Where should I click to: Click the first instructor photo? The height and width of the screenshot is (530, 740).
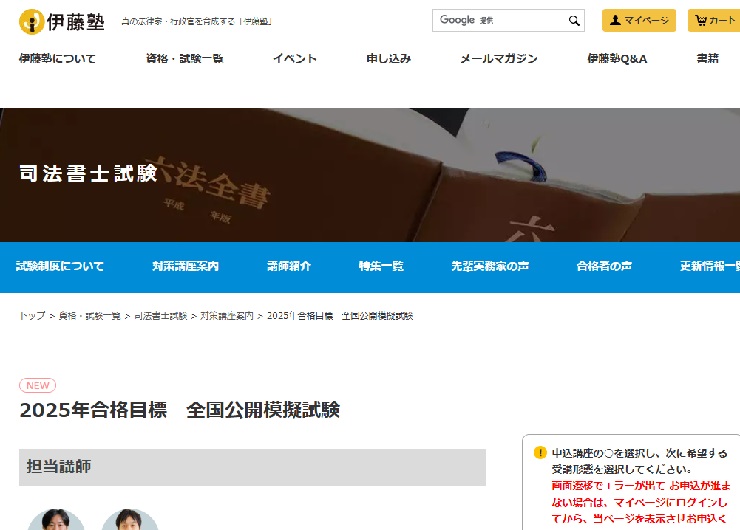(x=56, y=519)
